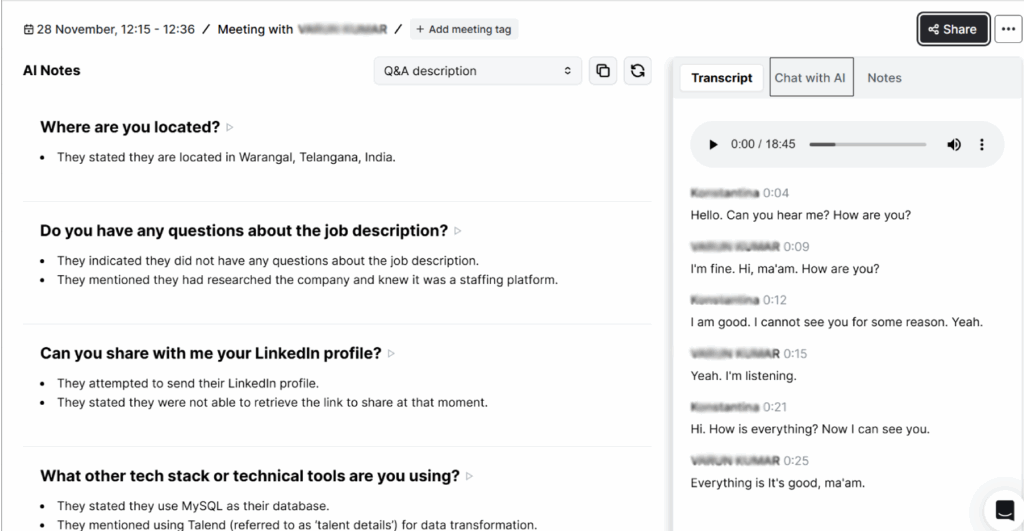Click transcript line 'Yeah. I'm listening.'
The height and width of the screenshot is (531, 1024).
(743, 376)
